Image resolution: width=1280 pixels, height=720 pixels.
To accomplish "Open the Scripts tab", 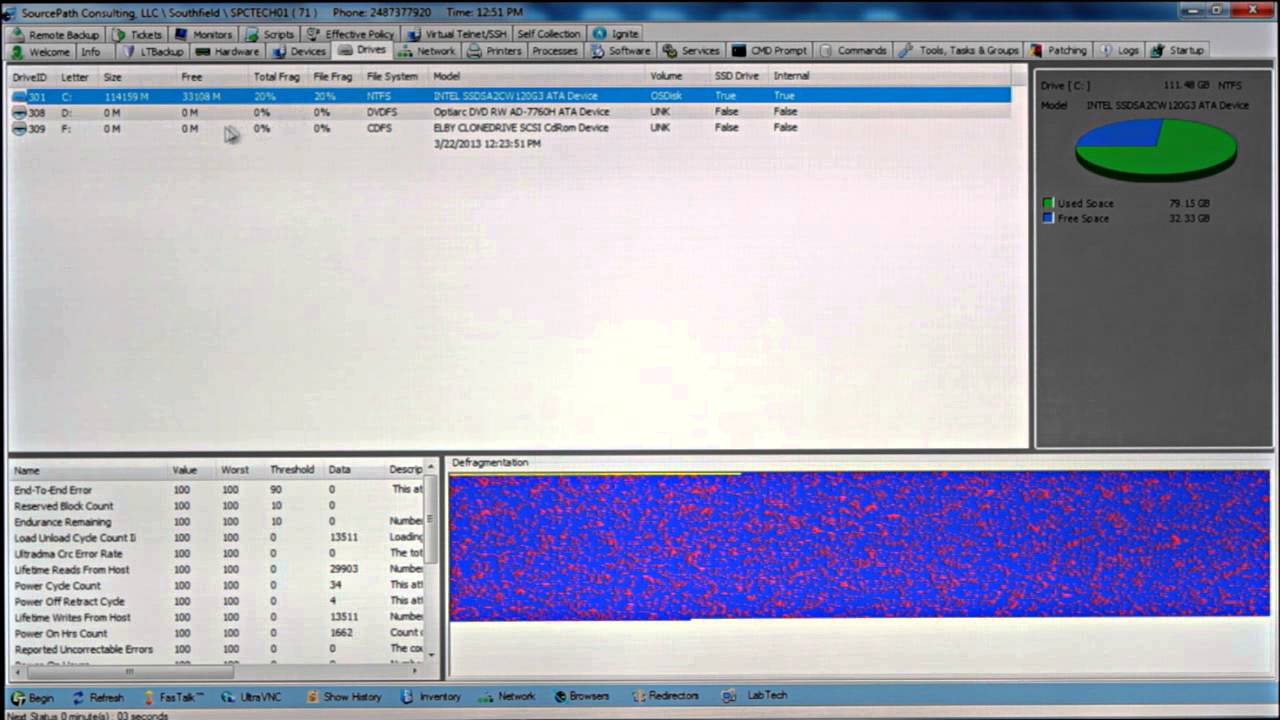I will pyautogui.click(x=270, y=34).
